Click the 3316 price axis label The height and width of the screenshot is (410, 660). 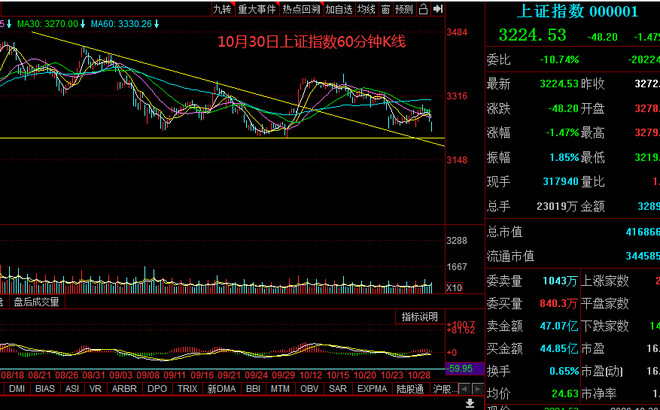(457, 96)
